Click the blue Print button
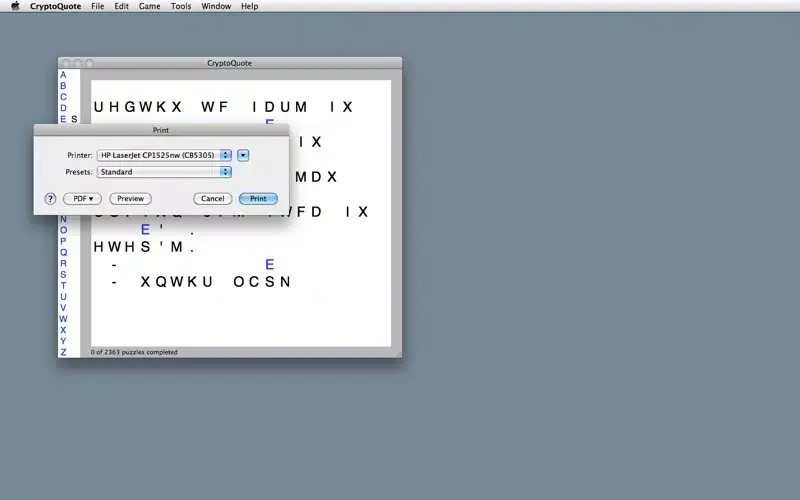 point(258,199)
